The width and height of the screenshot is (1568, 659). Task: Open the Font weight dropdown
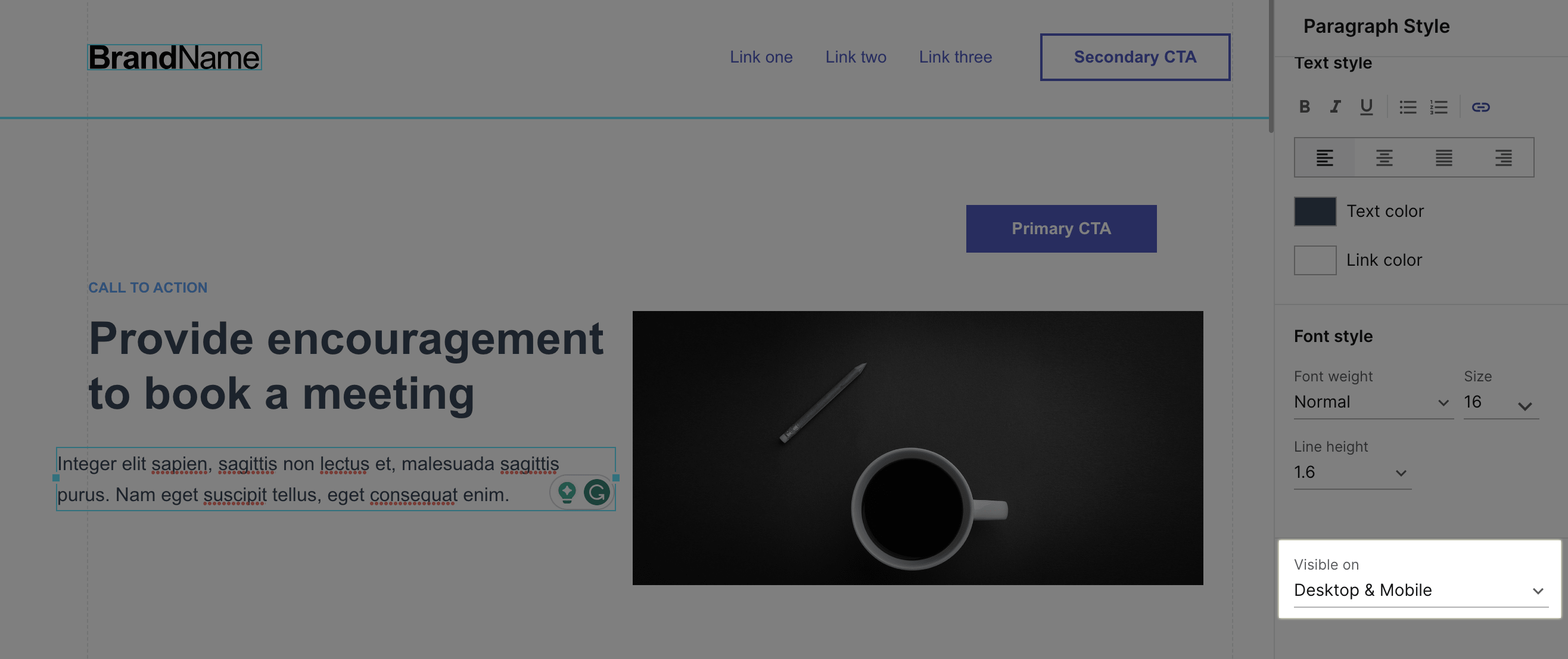click(x=1373, y=402)
